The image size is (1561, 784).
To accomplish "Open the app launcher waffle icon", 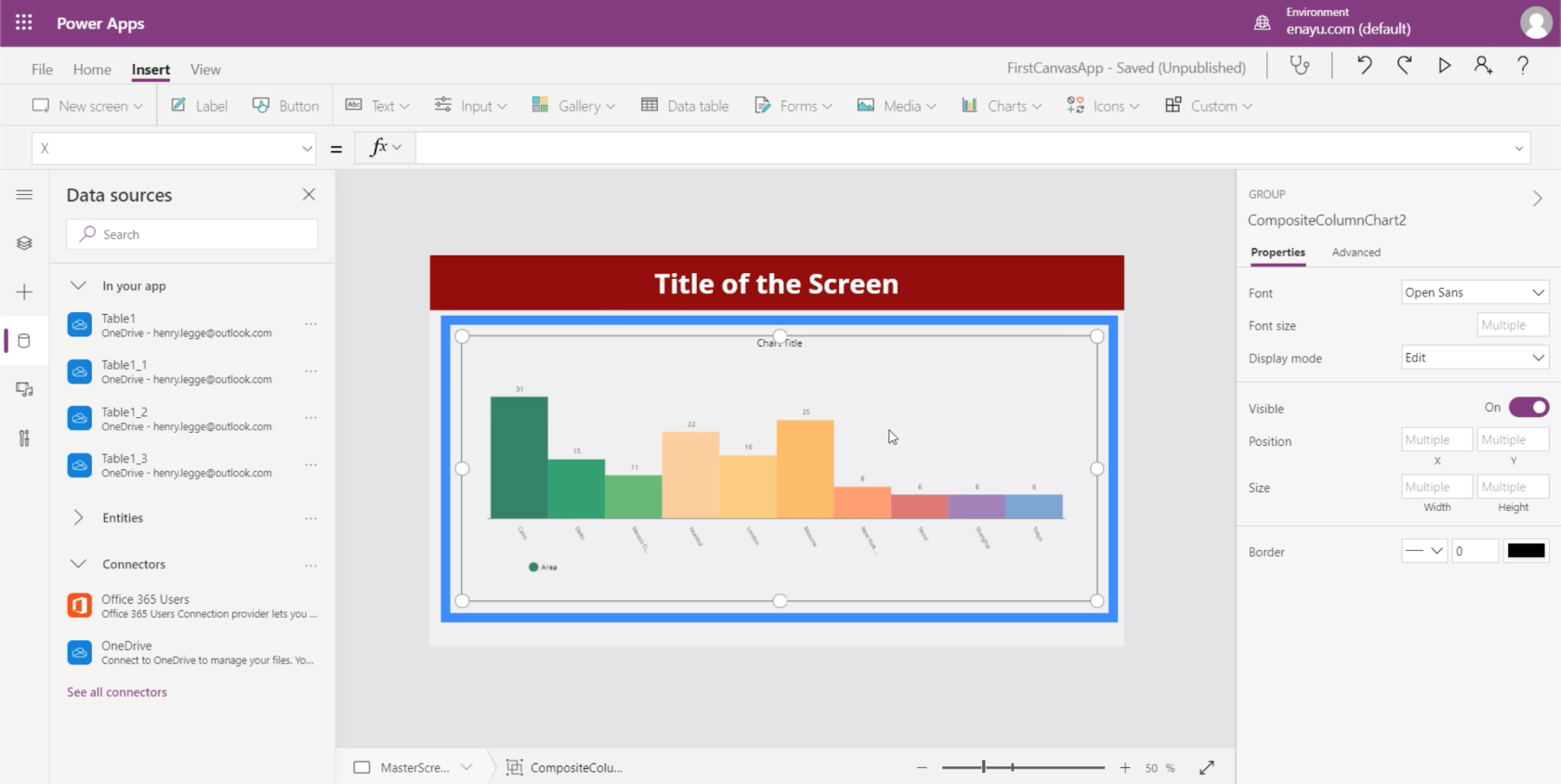I will pyautogui.click(x=24, y=22).
